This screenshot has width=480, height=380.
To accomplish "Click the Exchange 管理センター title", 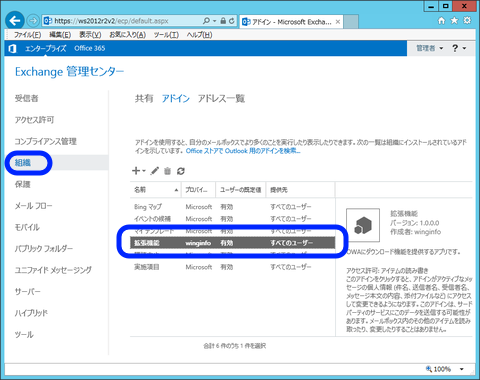I will (69, 72).
